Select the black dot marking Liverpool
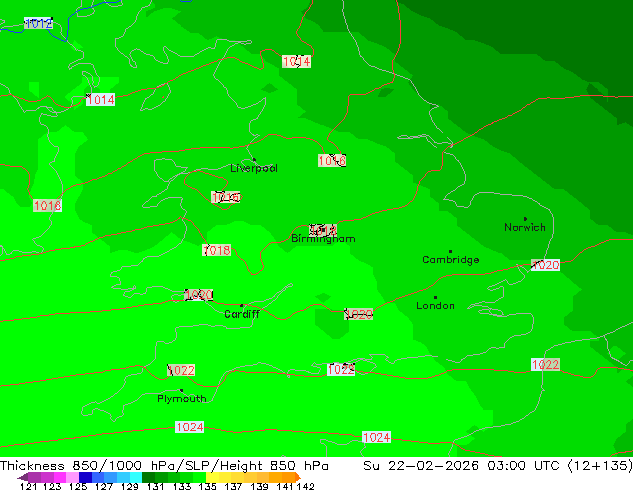The width and height of the screenshot is (634, 490). click(x=254, y=160)
